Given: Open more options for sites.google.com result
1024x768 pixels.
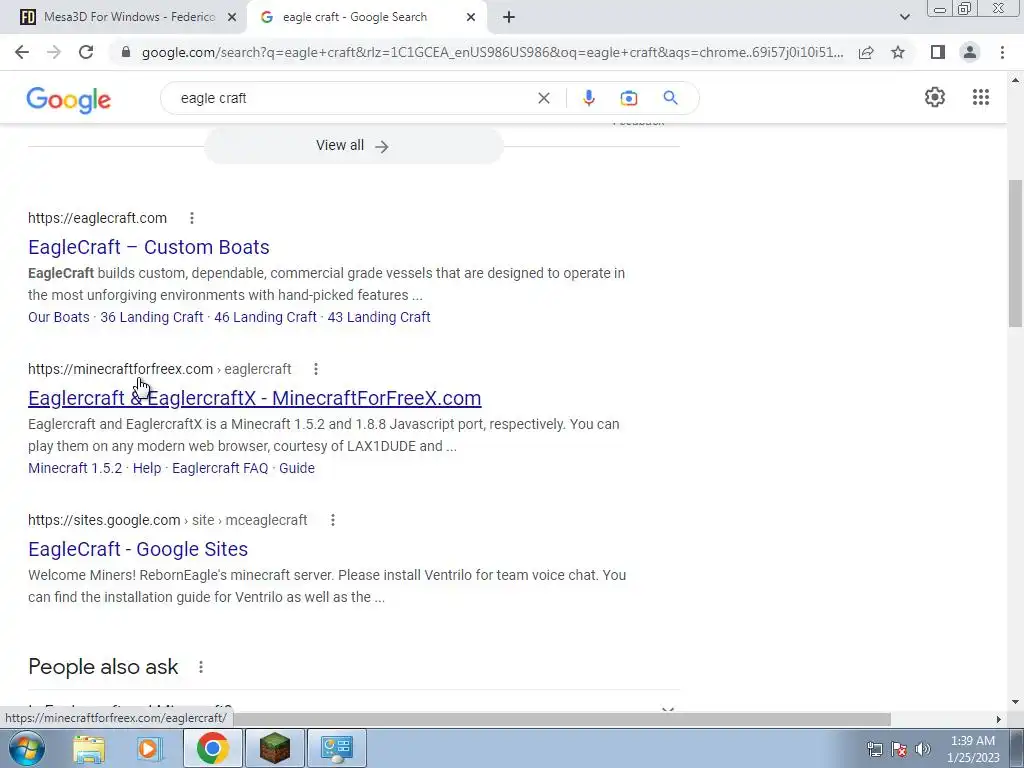Looking at the screenshot, I should 332,520.
